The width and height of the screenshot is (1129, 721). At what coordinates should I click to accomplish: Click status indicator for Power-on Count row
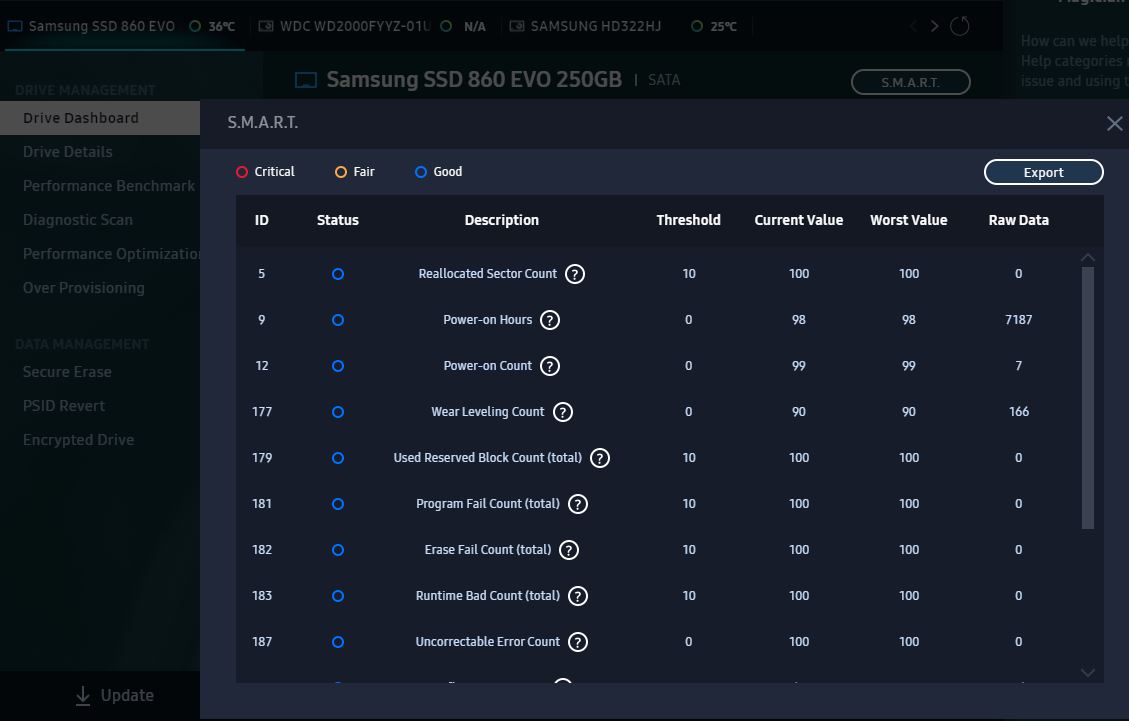tap(338, 366)
